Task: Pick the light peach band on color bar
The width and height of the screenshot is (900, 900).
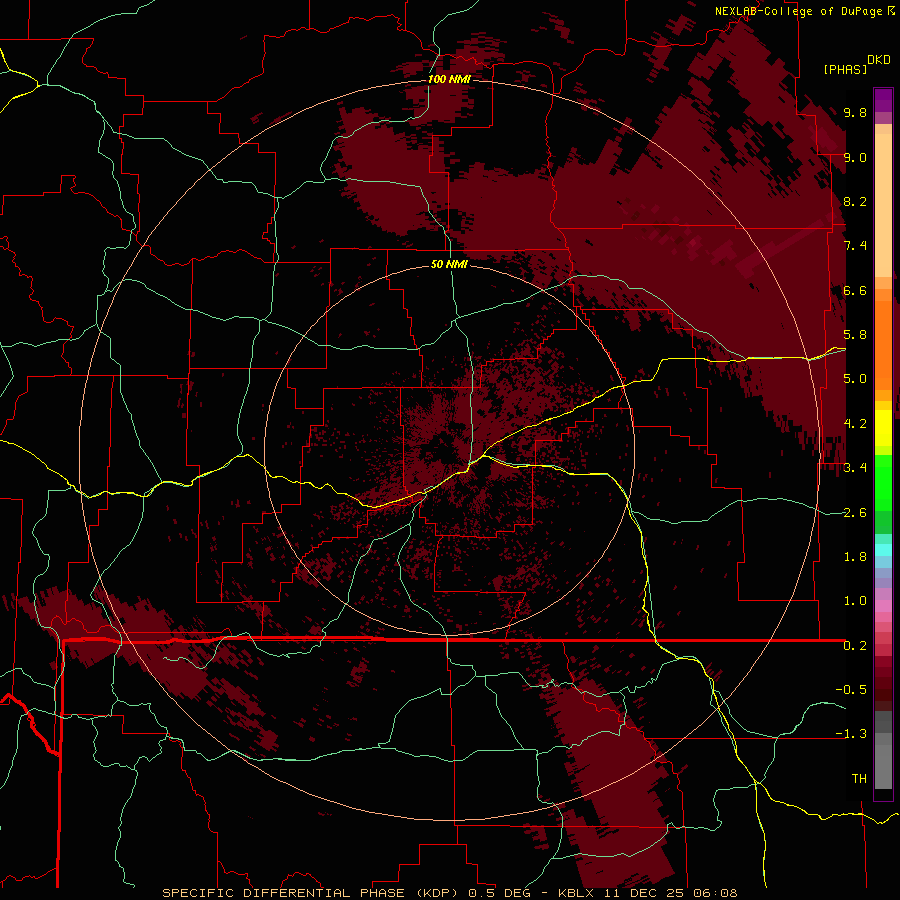Action: click(x=883, y=205)
